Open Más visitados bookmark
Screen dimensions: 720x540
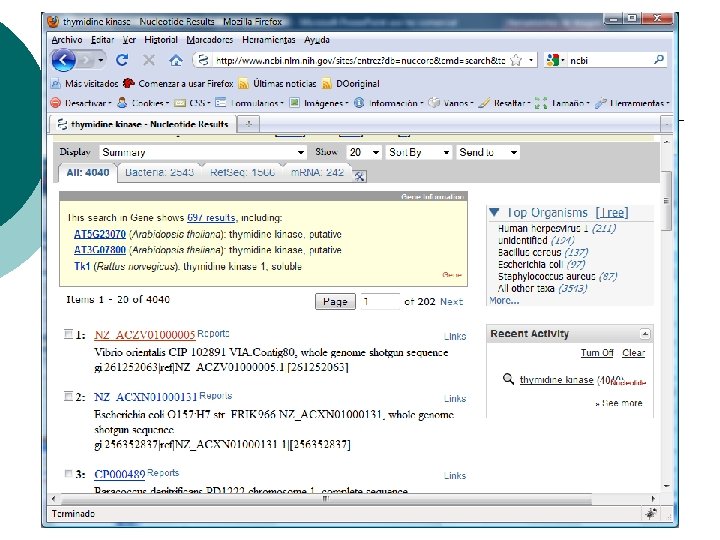click(85, 84)
